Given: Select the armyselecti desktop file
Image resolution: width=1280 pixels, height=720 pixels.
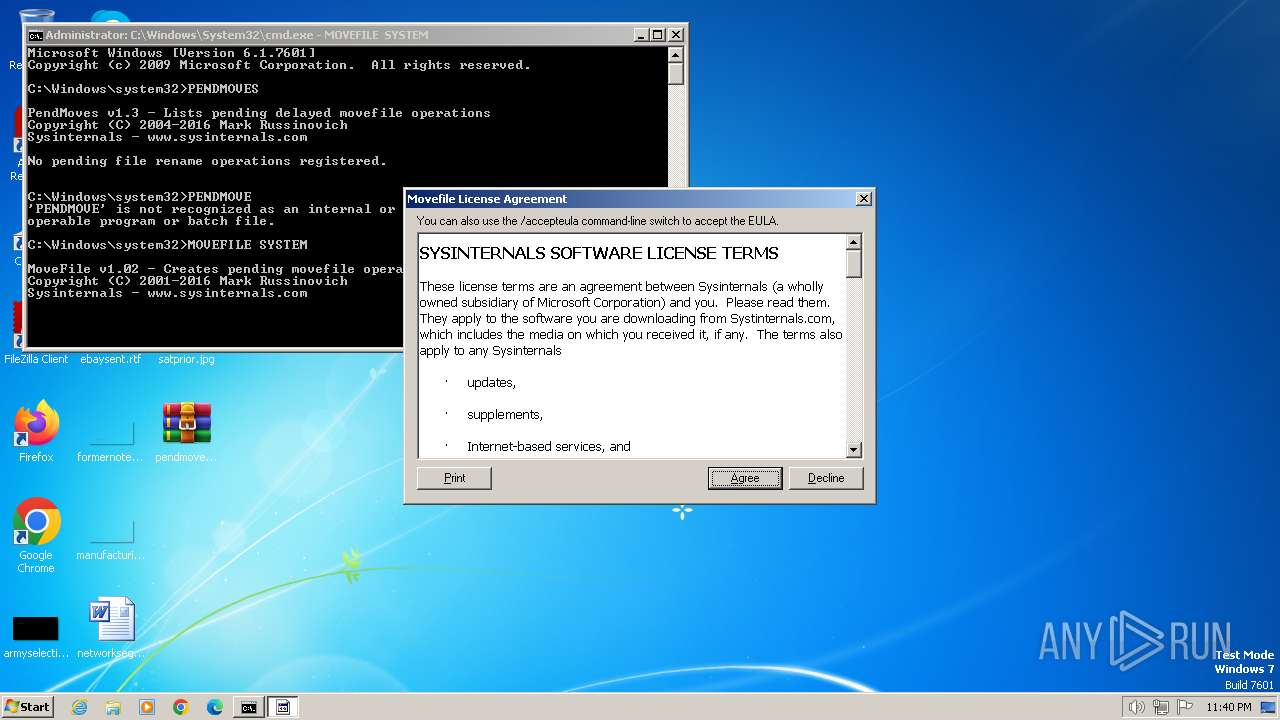Looking at the screenshot, I should (36, 636).
